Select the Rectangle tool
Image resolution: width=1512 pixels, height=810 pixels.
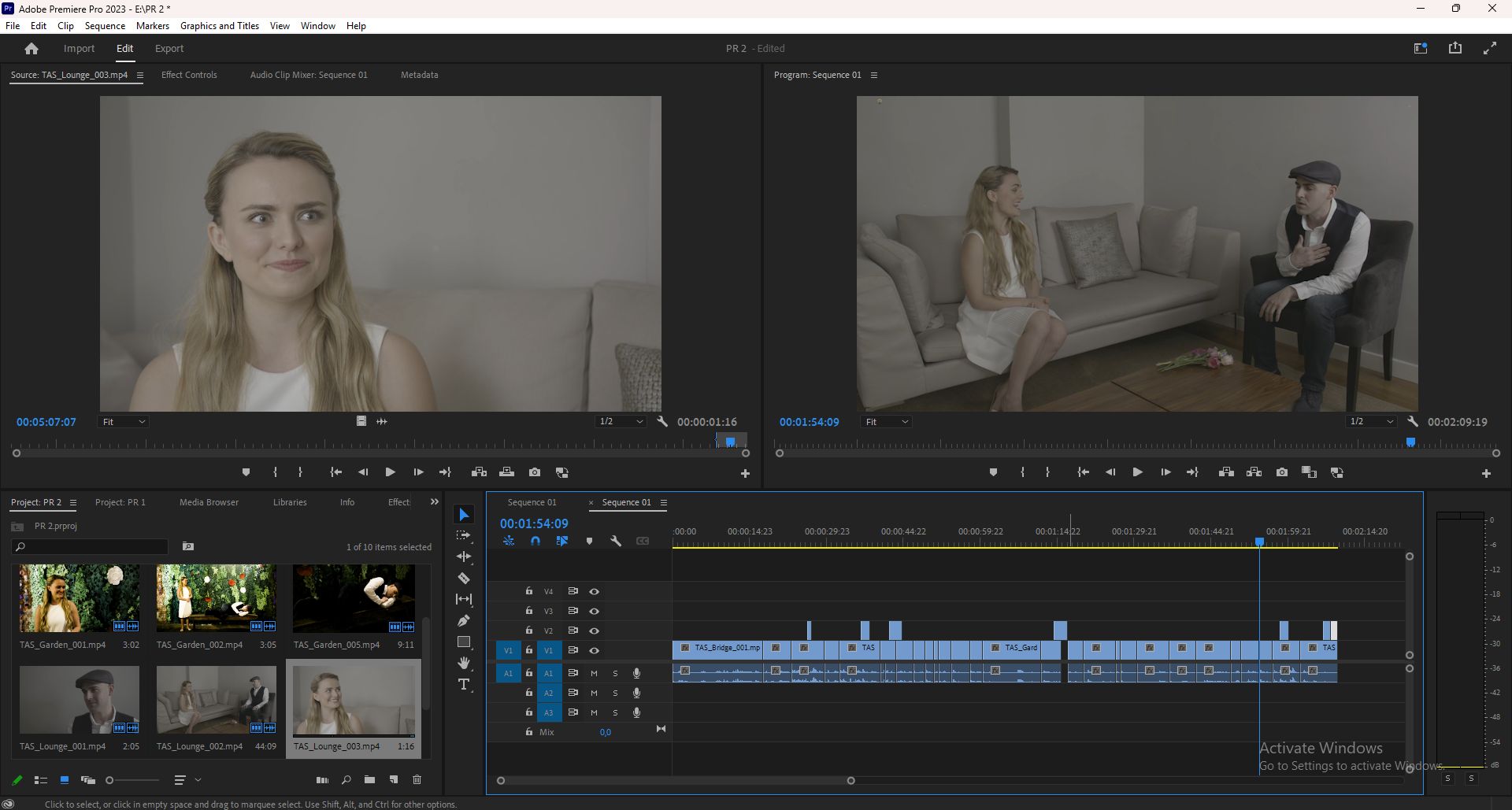coord(464,642)
